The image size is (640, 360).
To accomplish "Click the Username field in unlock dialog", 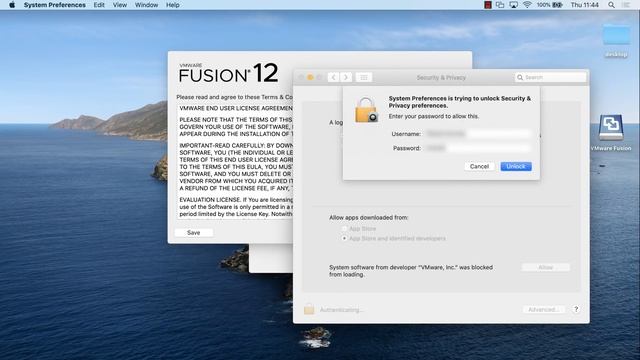I will click(x=478, y=133).
